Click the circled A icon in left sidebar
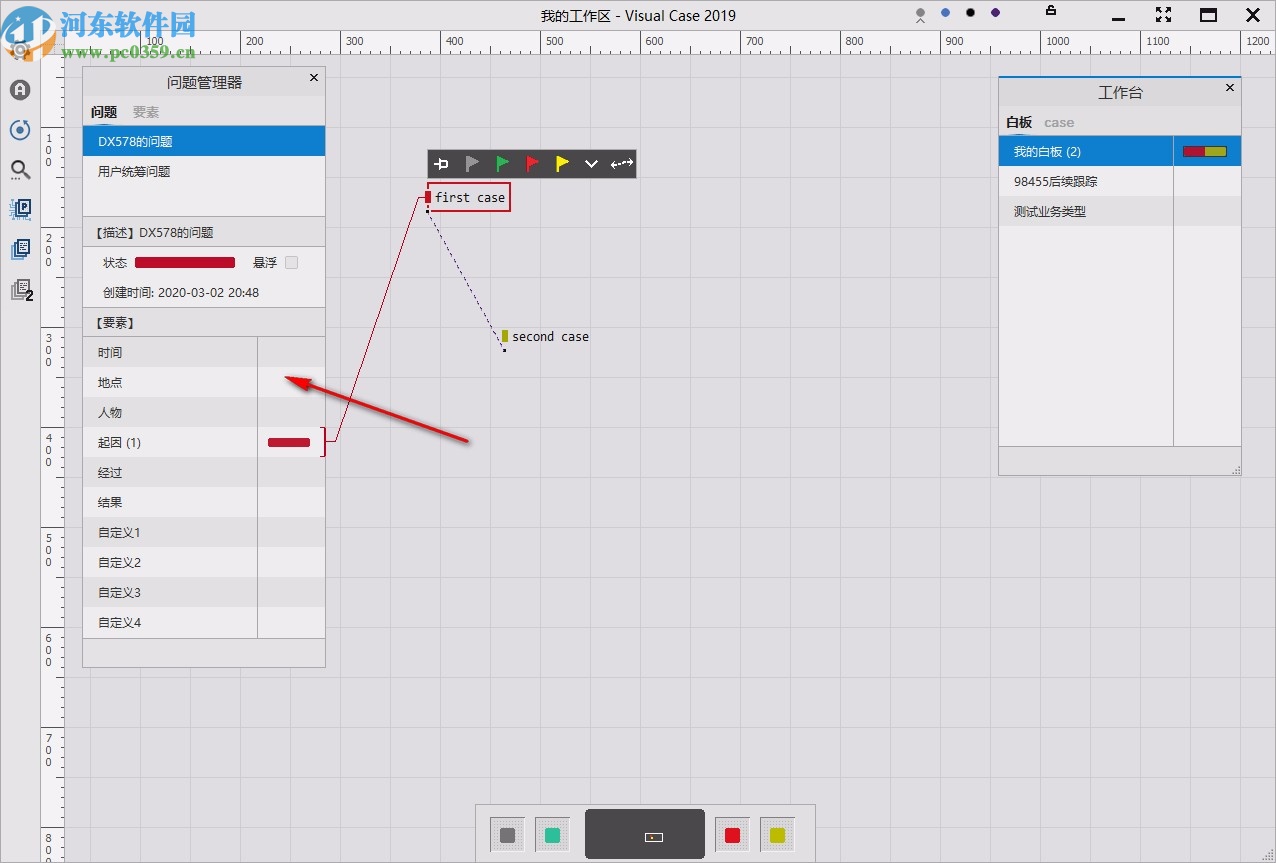 click(20, 90)
